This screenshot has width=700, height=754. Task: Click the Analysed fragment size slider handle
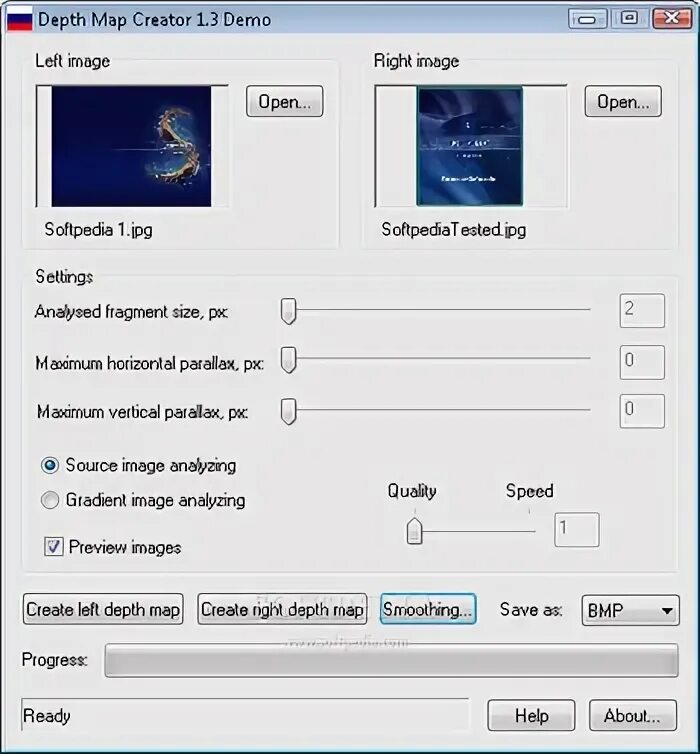pyautogui.click(x=288, y=311)
